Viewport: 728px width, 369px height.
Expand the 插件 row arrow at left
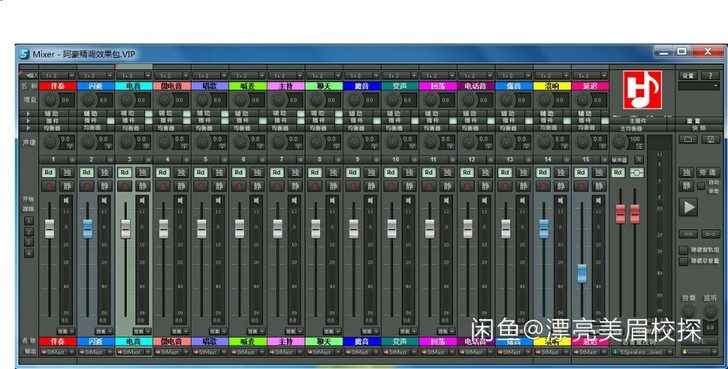pyautogui.click(x=29, y=121)
